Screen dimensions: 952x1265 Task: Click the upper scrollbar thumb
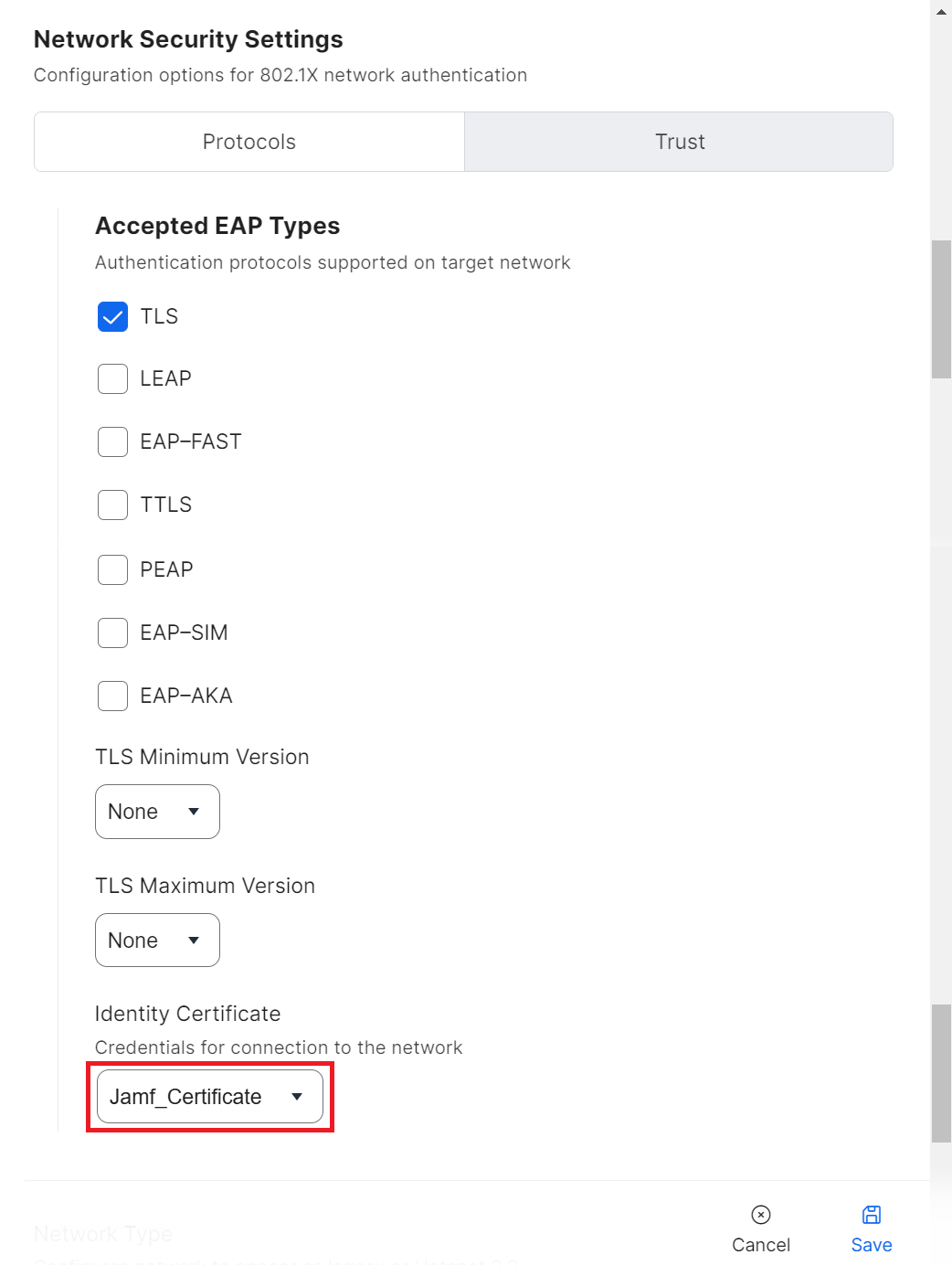(x=941, y=309)
